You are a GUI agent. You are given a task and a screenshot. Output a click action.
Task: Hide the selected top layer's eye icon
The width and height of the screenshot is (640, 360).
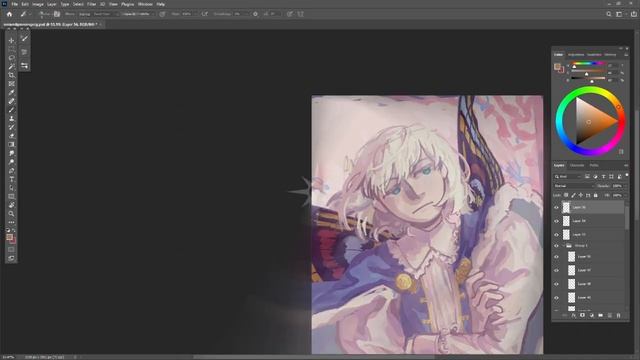[556, 207]
